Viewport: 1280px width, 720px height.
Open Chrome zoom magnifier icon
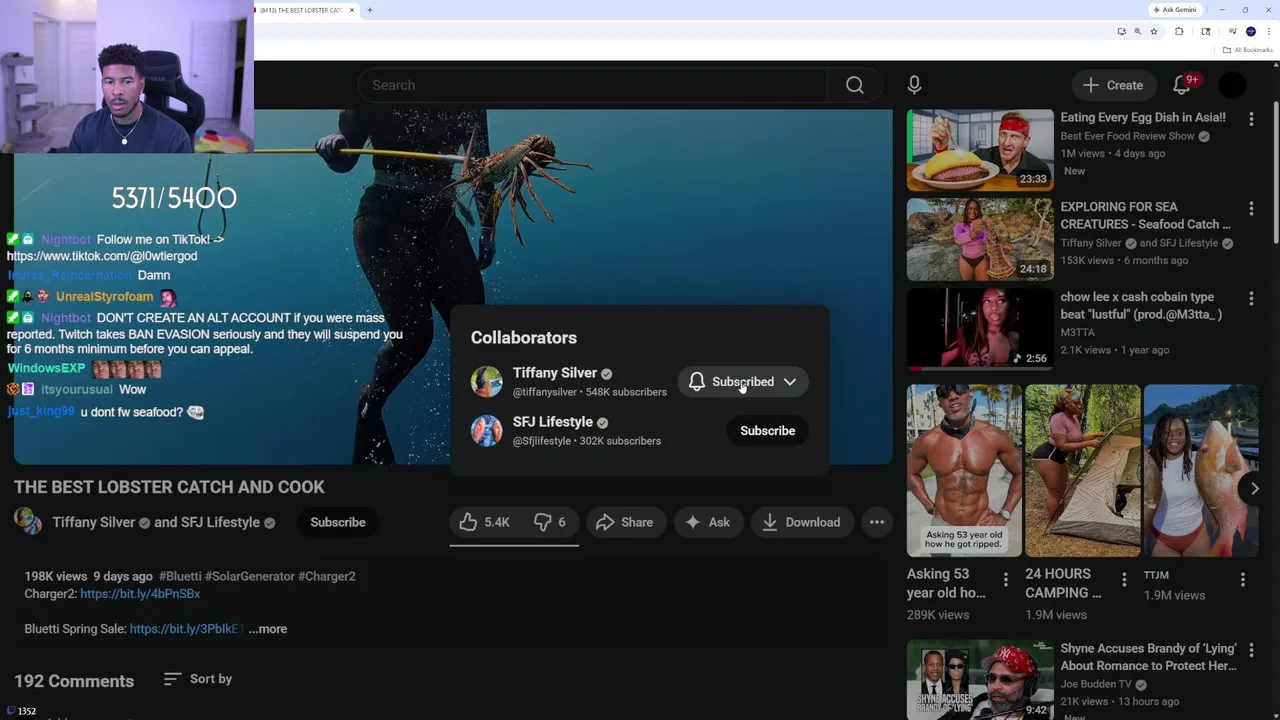[1138, 31]
